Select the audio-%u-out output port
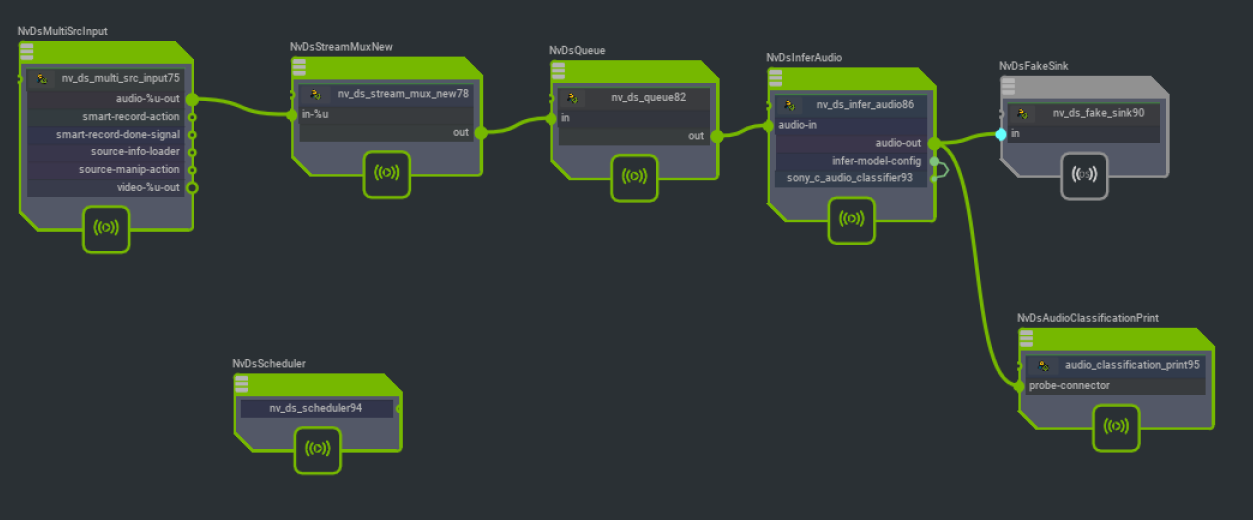 (x=192, y=99)
